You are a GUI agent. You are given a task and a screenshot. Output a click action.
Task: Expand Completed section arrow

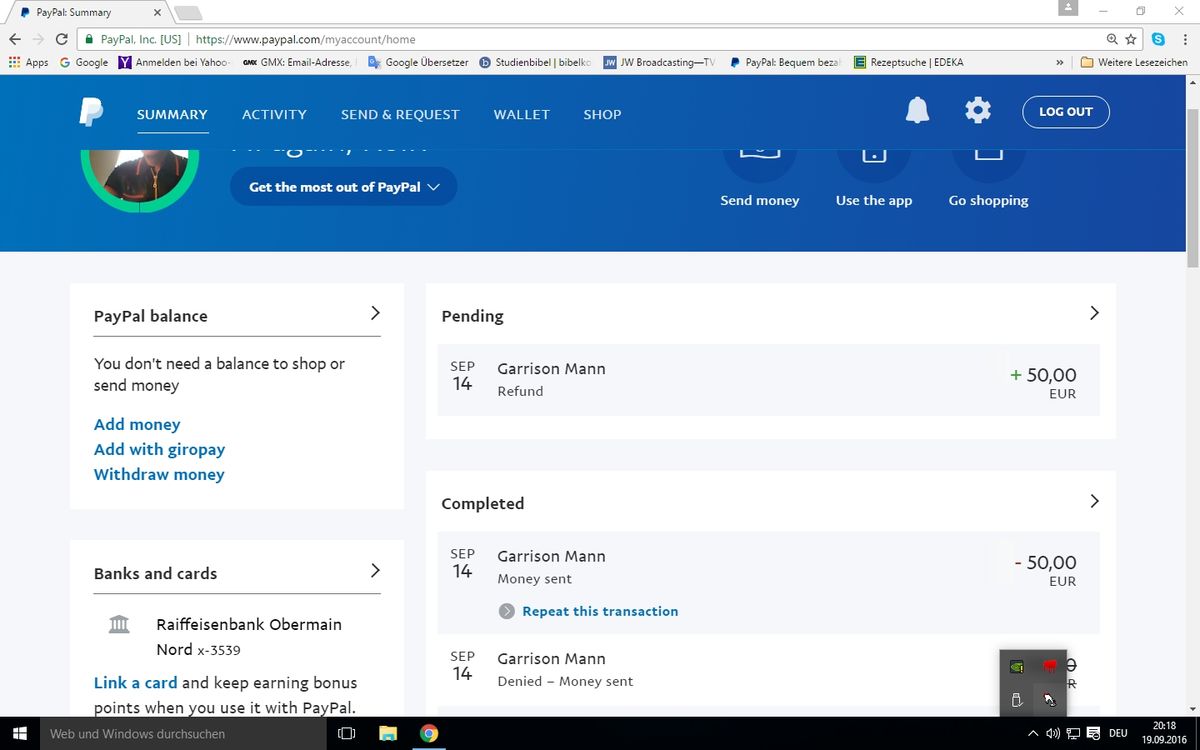pyautogui.click(x=1094, y=501)
